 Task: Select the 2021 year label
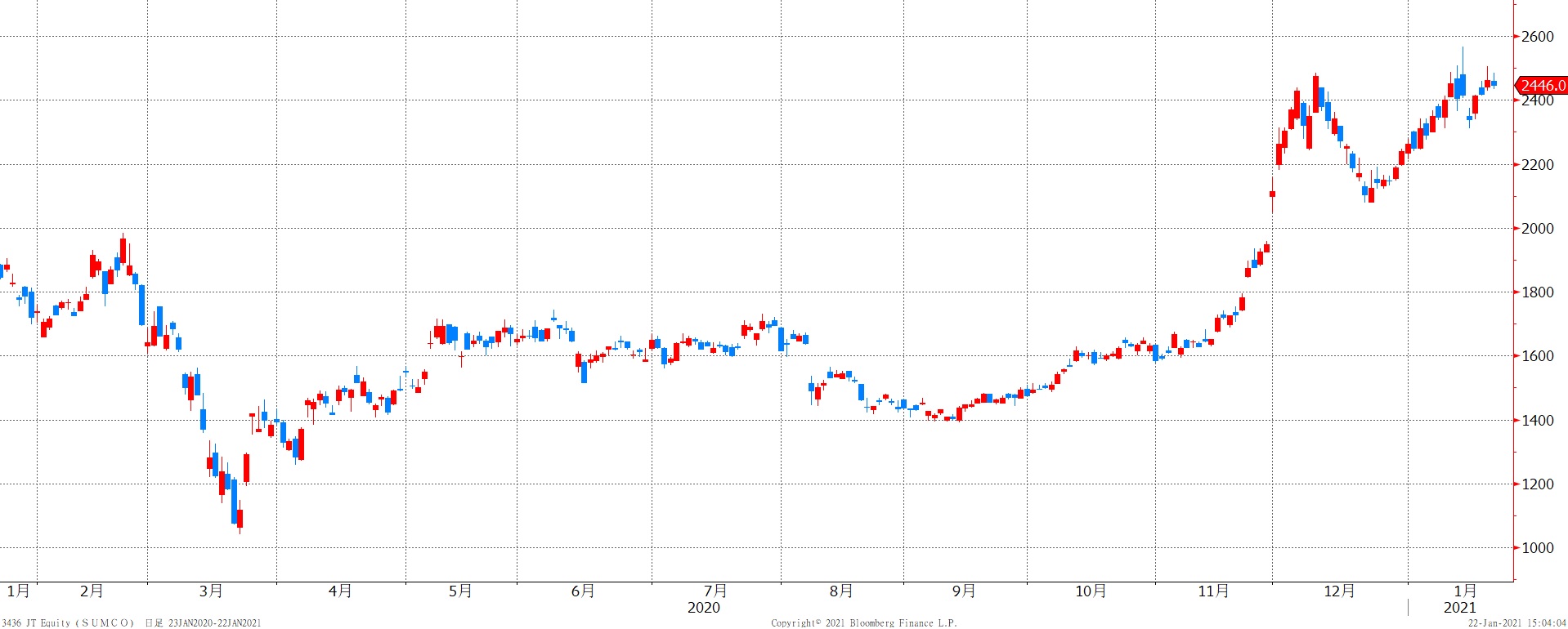click(1460, 607)
